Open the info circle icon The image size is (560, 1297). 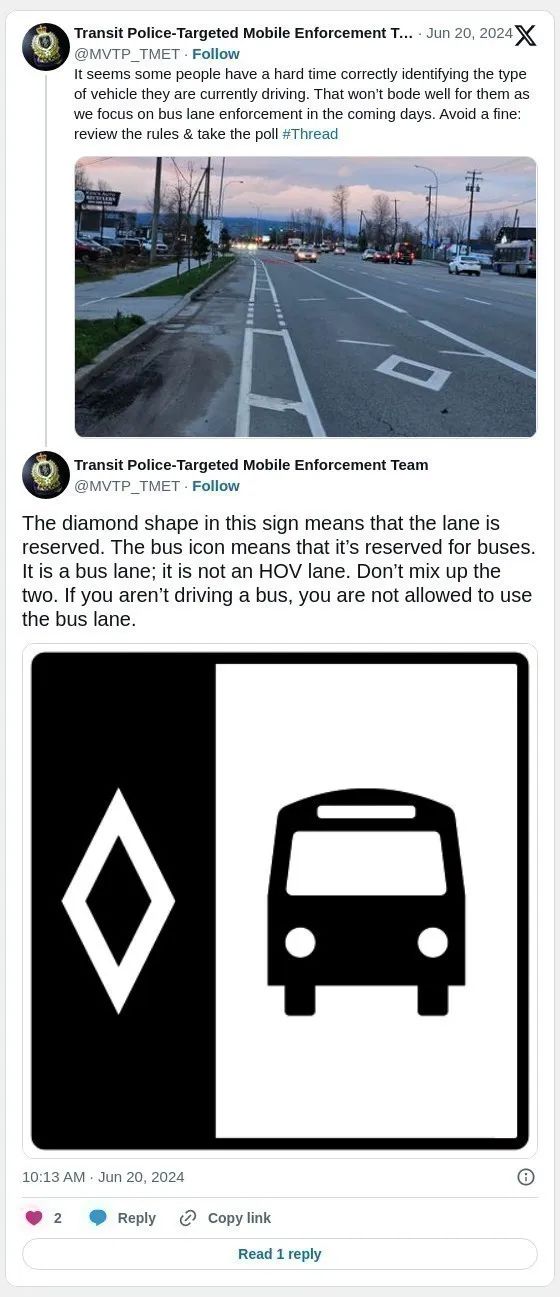[526, 1177]
